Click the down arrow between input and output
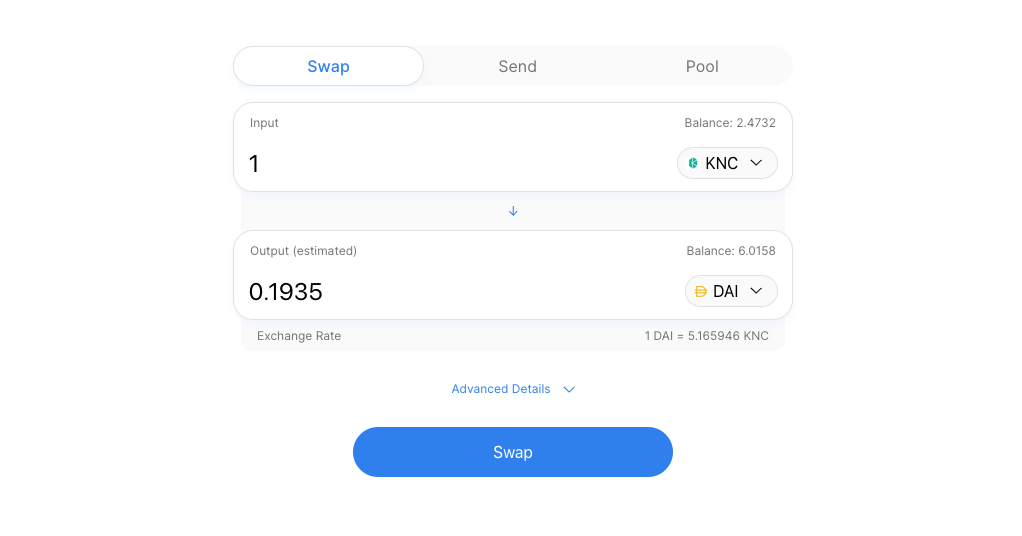The image size is (1022, 536). (513, 211)
